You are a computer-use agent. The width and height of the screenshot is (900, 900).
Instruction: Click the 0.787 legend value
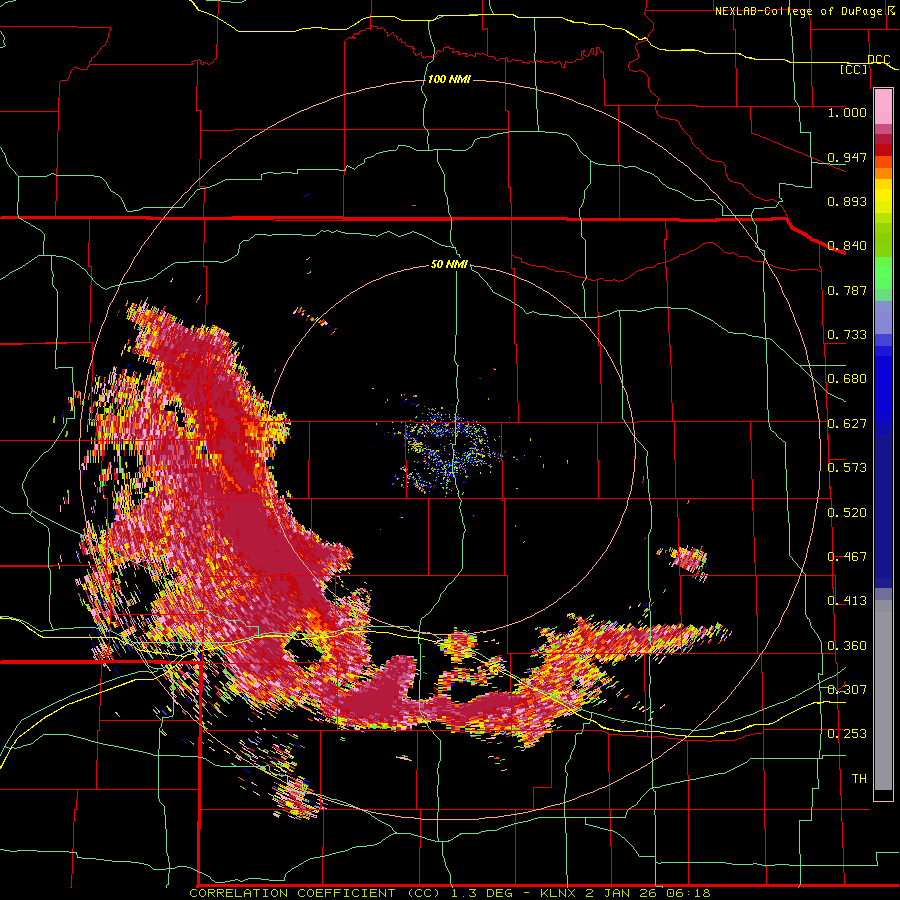click(847, 290)
